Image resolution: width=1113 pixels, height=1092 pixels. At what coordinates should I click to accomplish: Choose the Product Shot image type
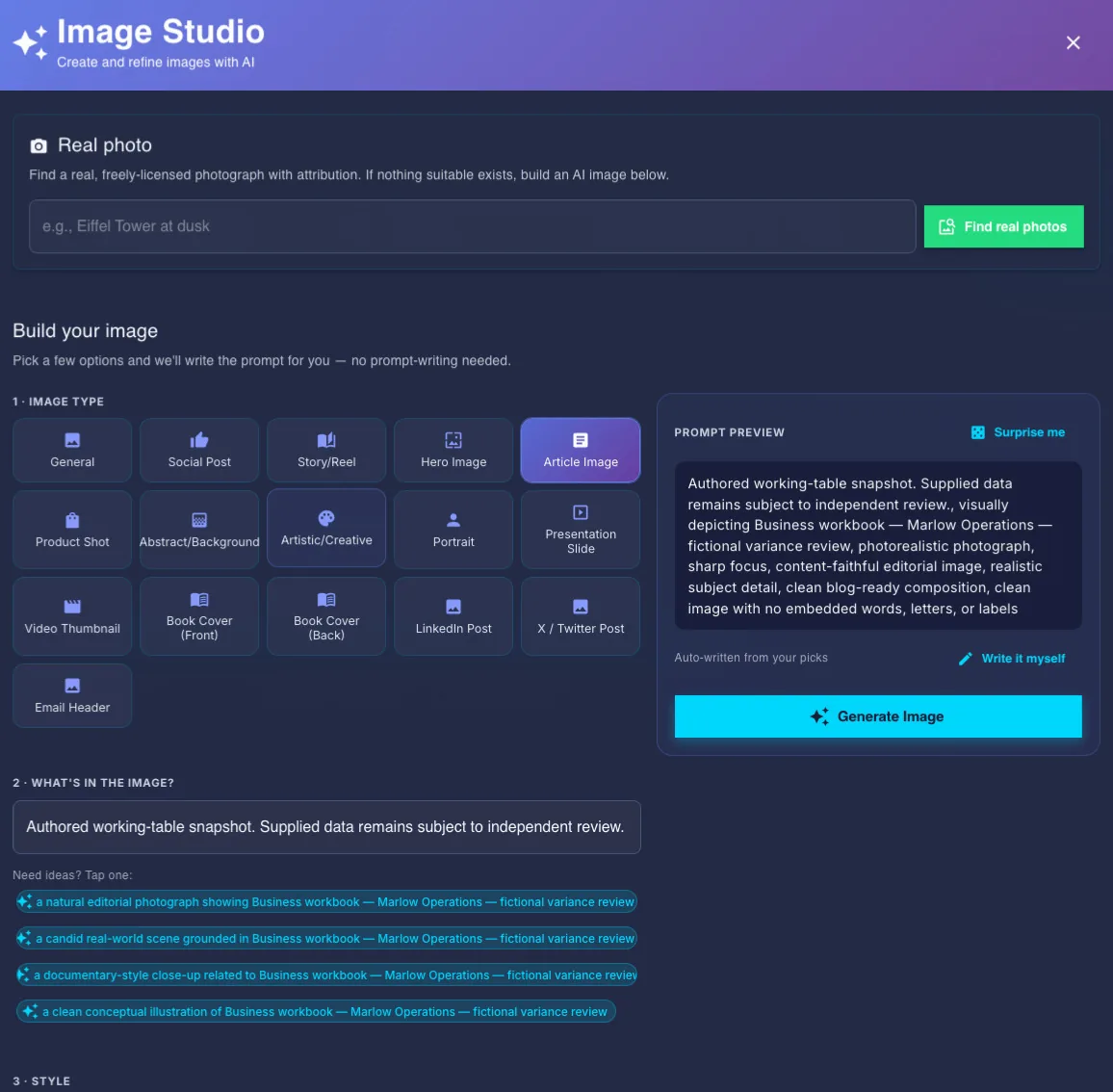(71, 530)
